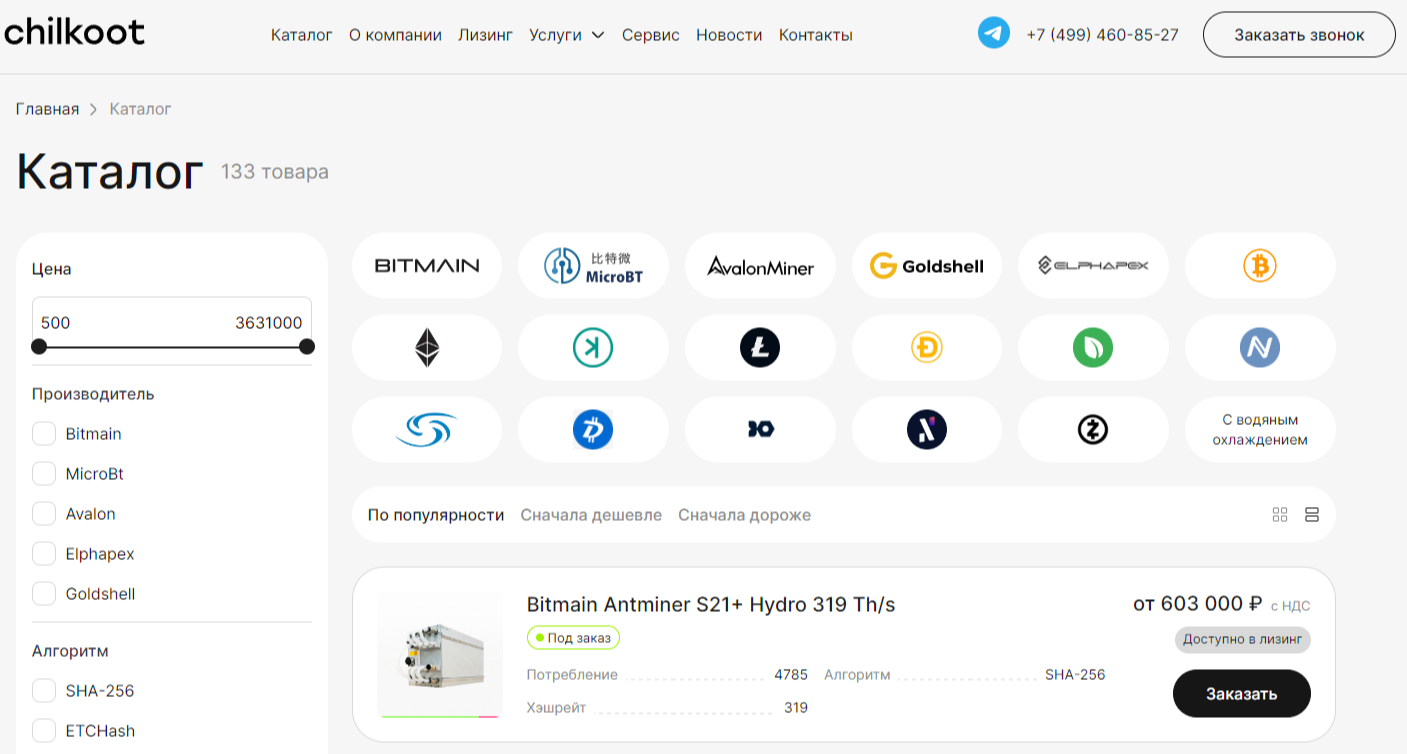
Task: Go to Главная breadcrumb link
Action: point(47,109)
